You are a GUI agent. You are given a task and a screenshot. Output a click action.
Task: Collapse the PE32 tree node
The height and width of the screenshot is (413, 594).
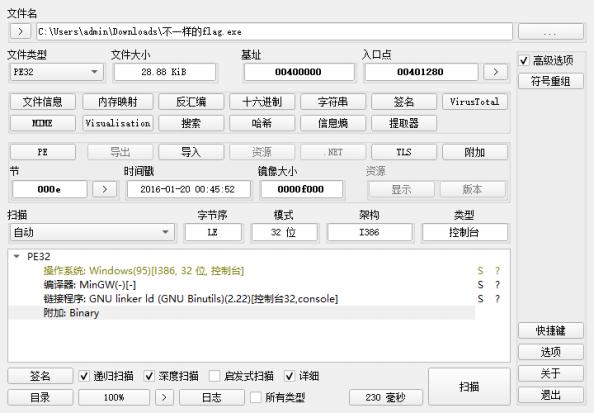point(16,257)
